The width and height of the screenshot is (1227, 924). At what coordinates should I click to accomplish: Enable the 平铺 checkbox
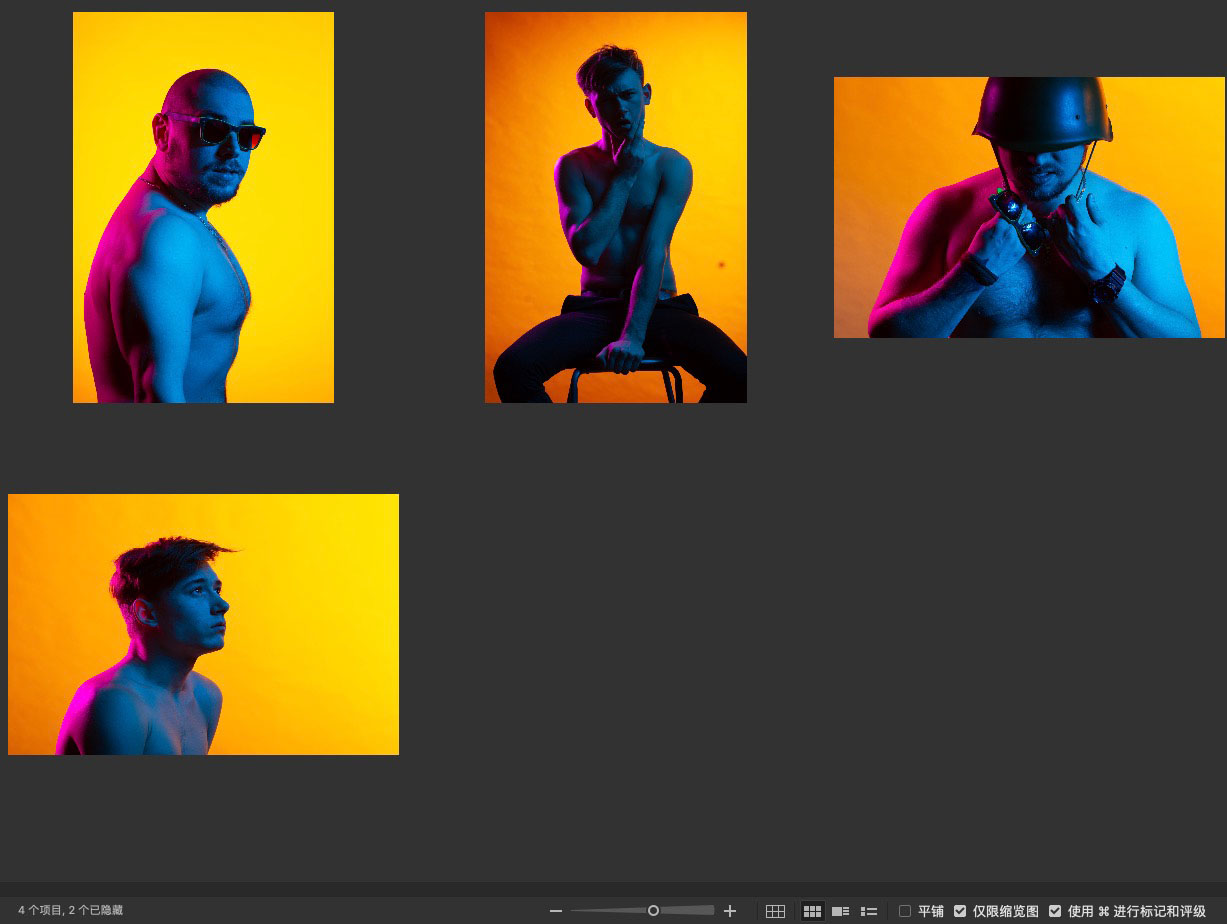(905, 911)
